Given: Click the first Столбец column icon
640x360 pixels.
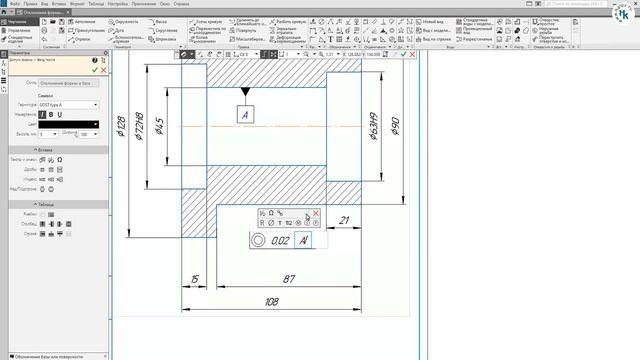Looking at the screenshot, I should coord(42,224).
